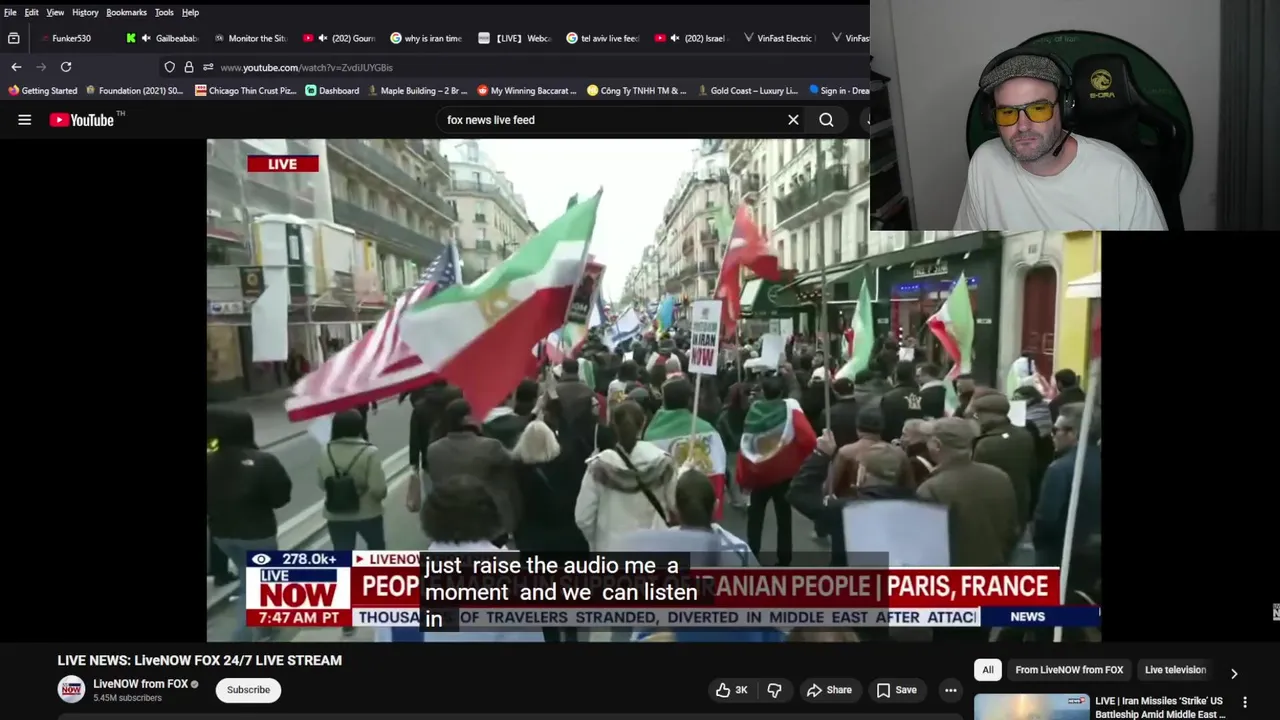The width and height of the screenshot is (1280, 720).
Task: Open the Bookmarks menu
Action: coord(126,12)
